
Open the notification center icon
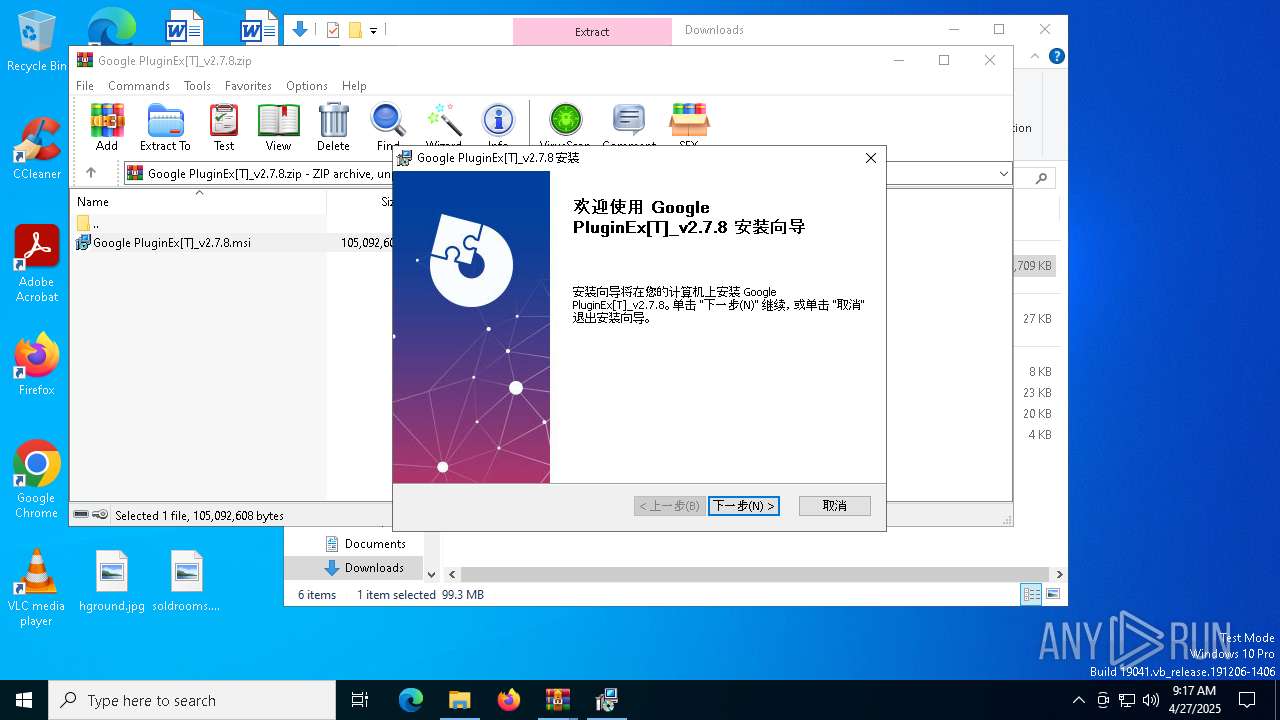point(1247,700)
